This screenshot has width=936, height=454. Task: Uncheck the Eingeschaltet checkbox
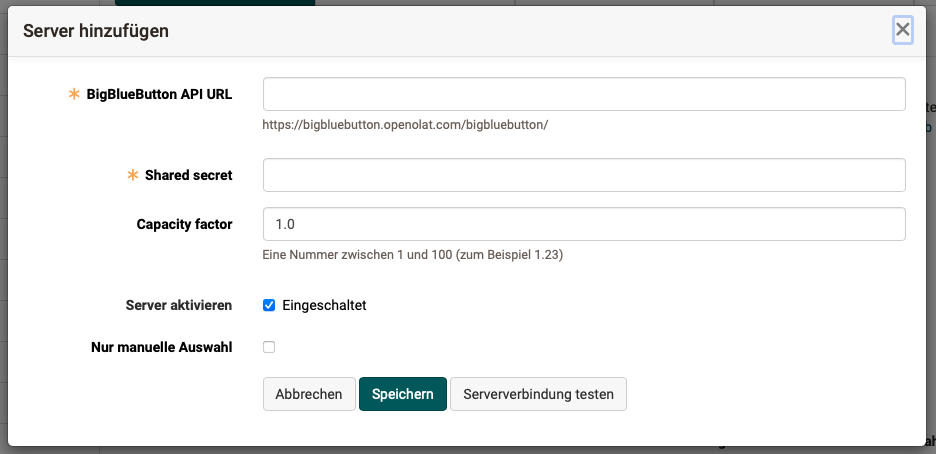click(x=269, y=305)
